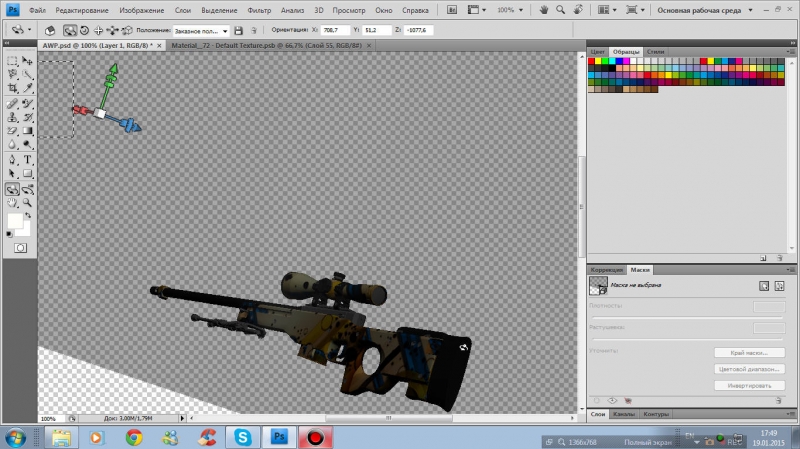The height and width of the screenshot is (449, 800).
Task: Select the Rectangle shape tool
Action: point(28,173)
